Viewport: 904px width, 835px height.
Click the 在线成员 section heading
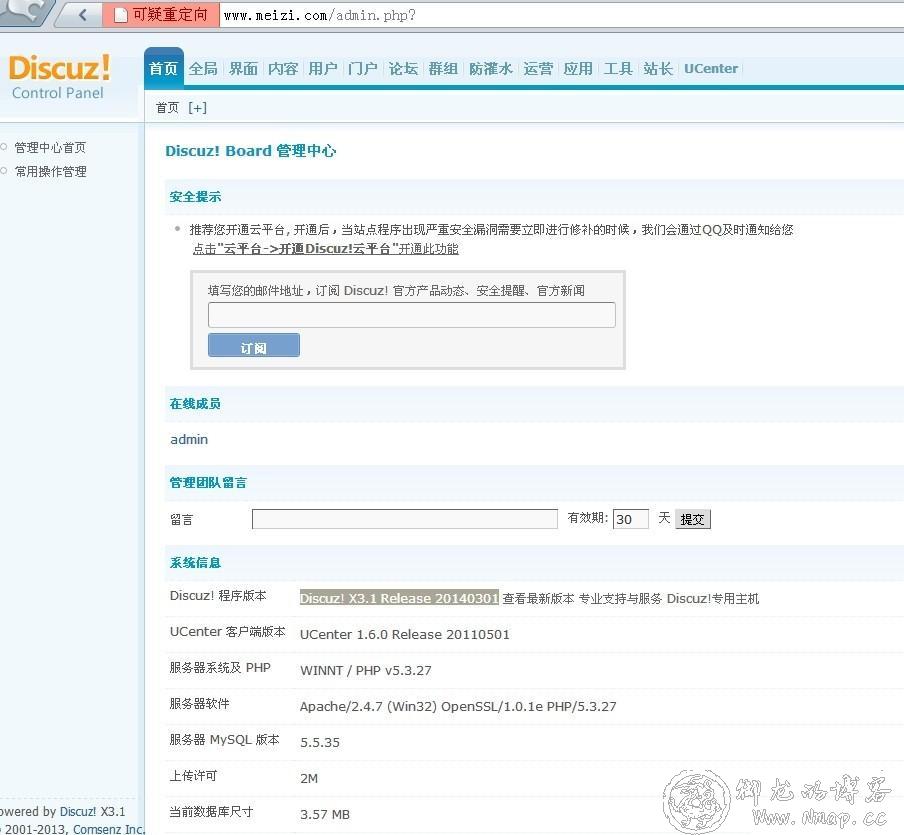point(195,404)
